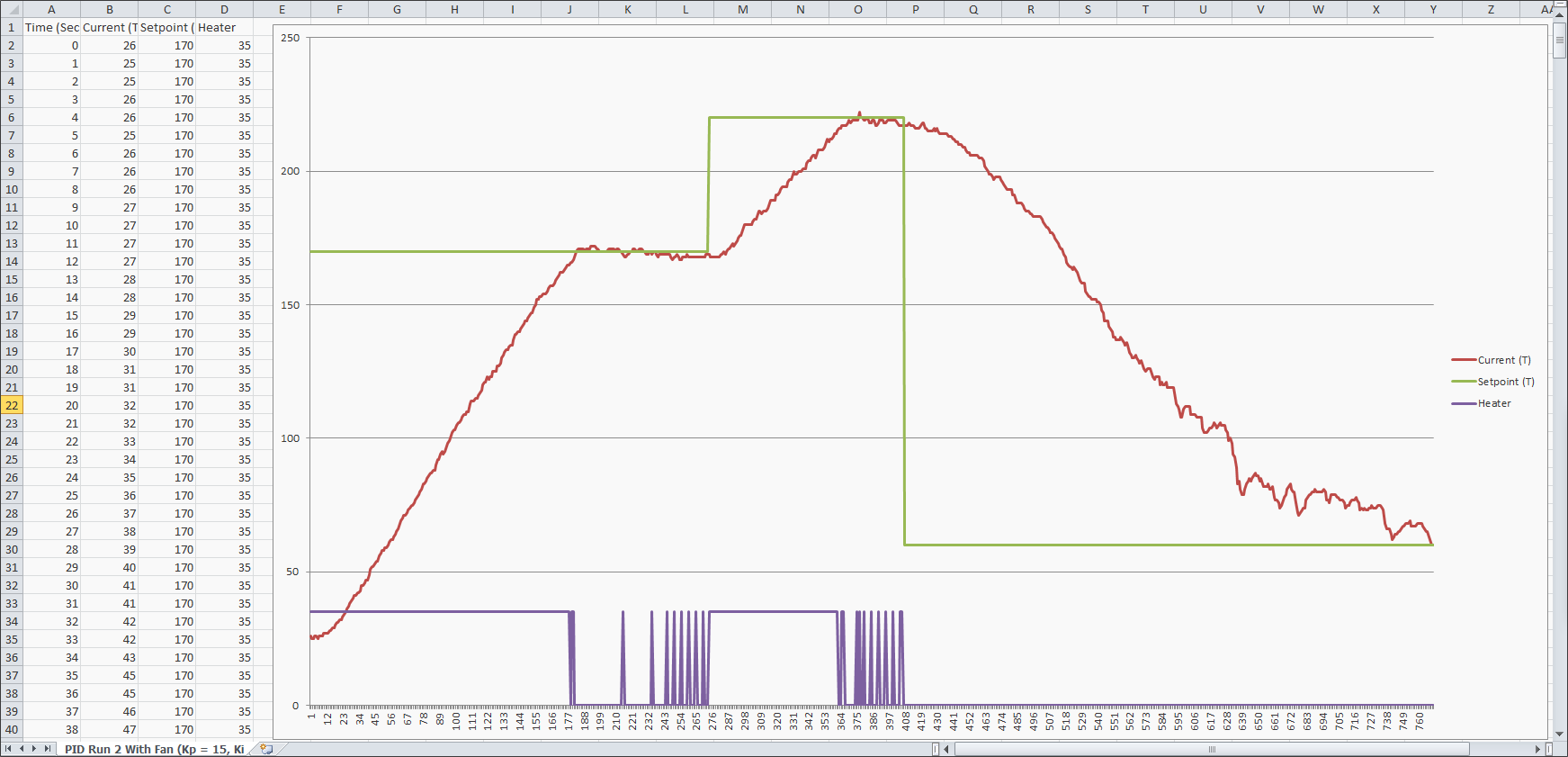Click the Heater column header cell D1
The width and height of the screenshot is (1568, 757).
point(224,27)
